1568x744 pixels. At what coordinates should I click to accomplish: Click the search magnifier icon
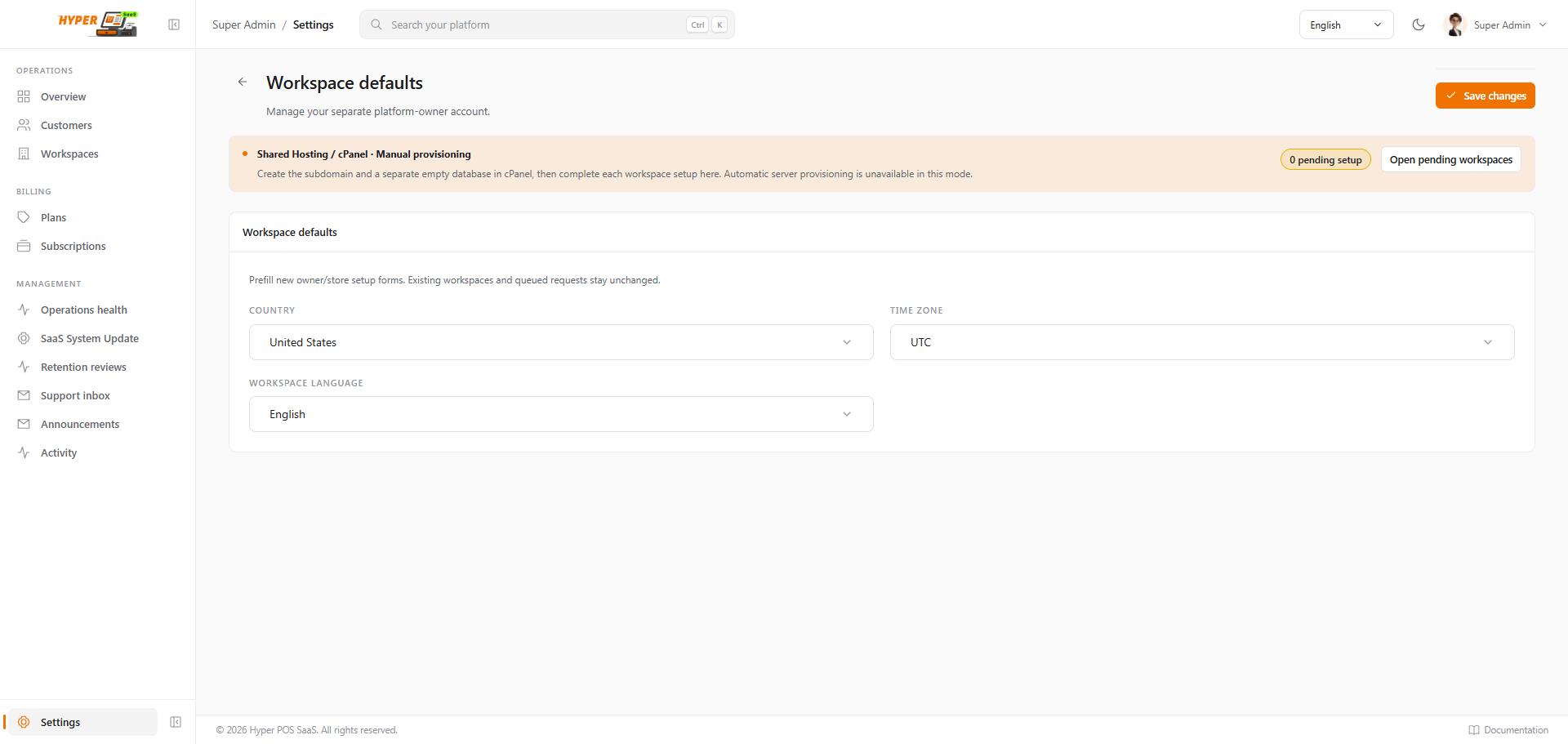point(376,25)
